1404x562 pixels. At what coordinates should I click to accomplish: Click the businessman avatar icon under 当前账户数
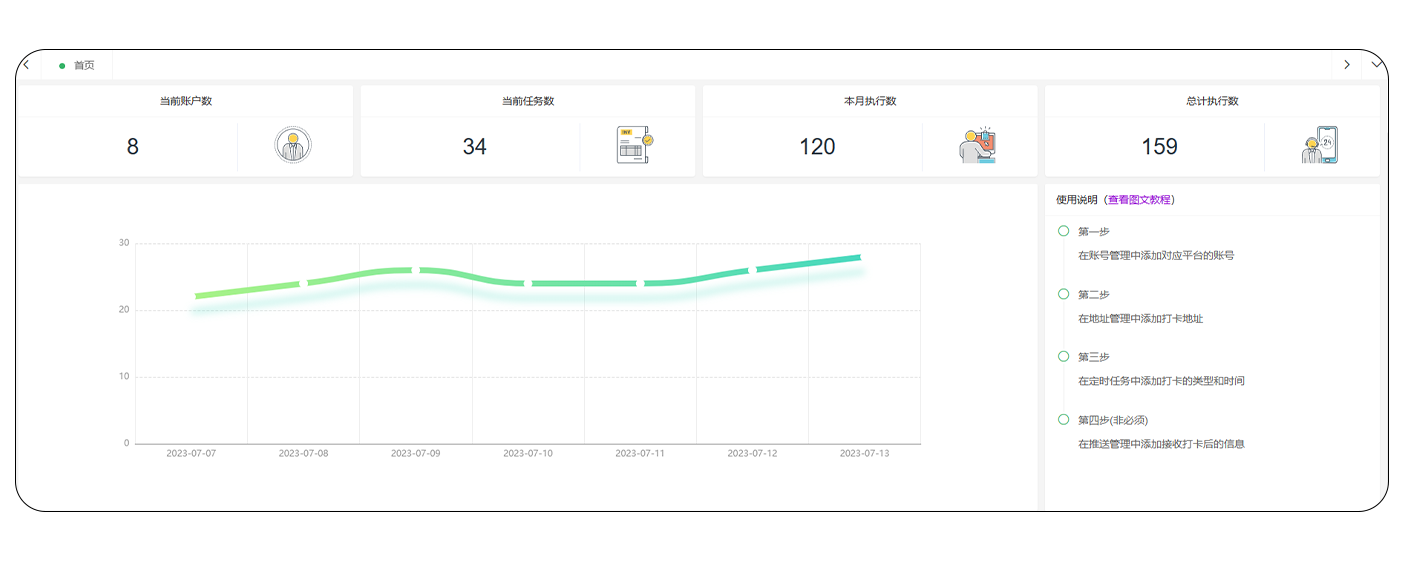pos(293,146)
